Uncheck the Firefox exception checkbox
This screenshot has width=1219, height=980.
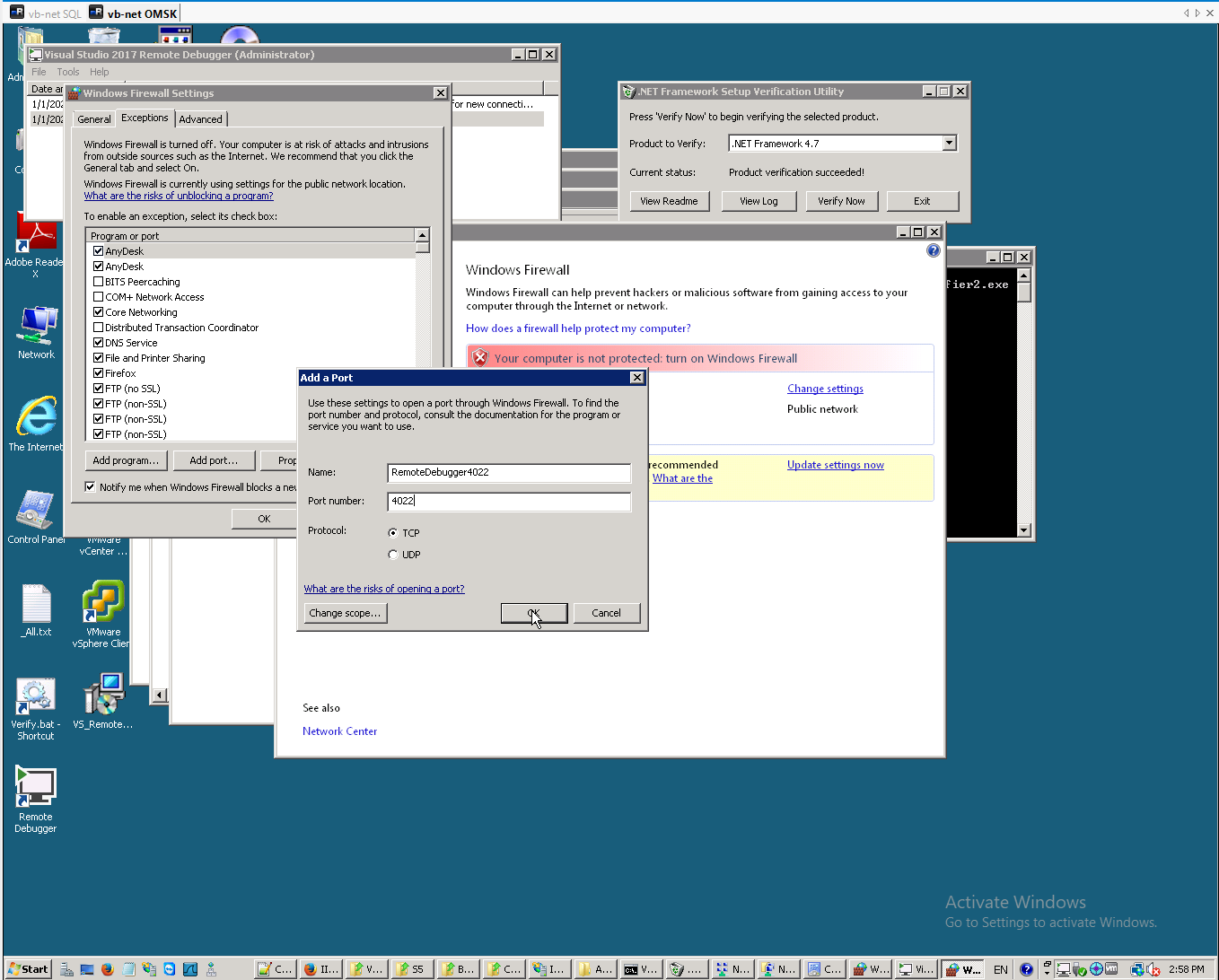[99, 373]
